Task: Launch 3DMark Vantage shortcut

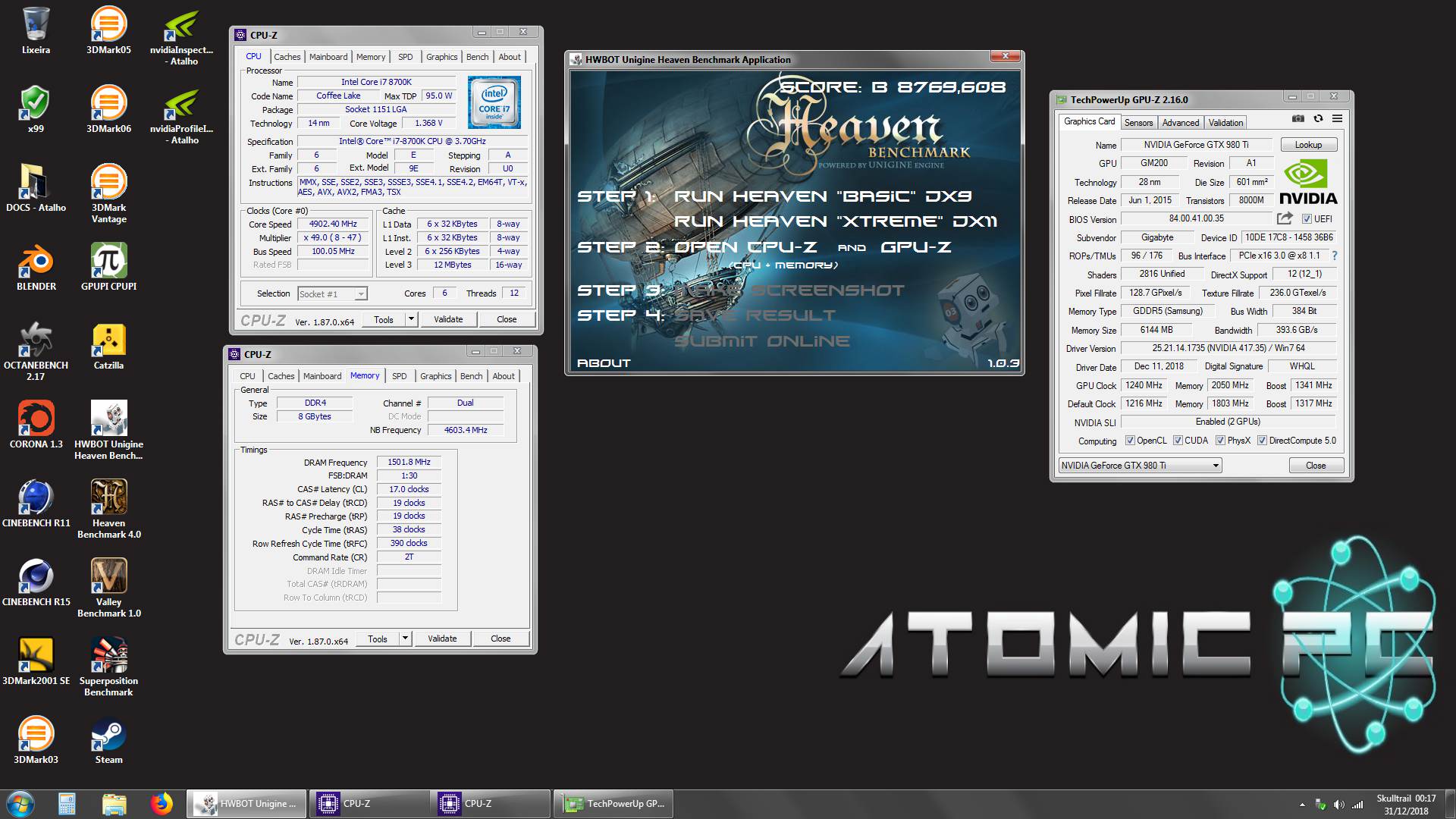Action: pyautogui.click(x=108, y=193)
